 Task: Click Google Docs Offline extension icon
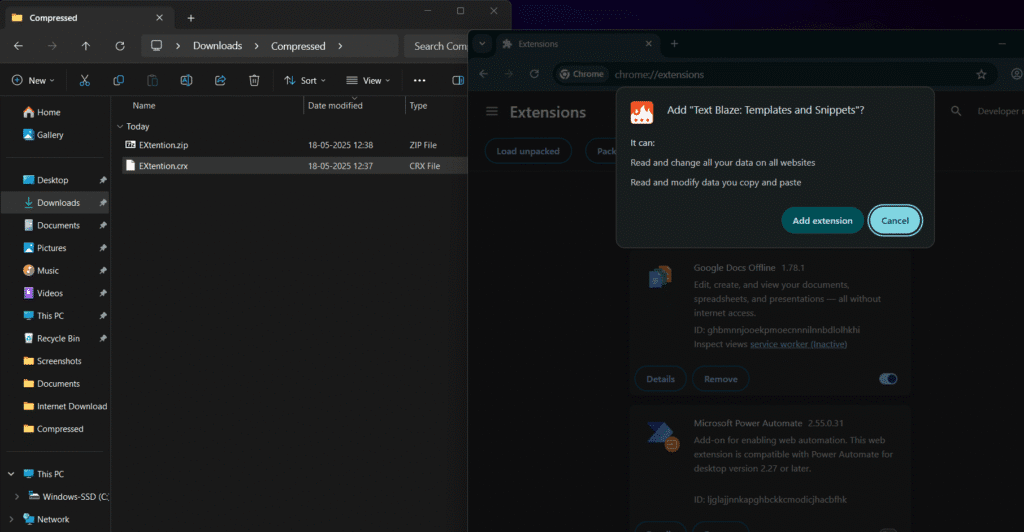[x=660, y=277]
